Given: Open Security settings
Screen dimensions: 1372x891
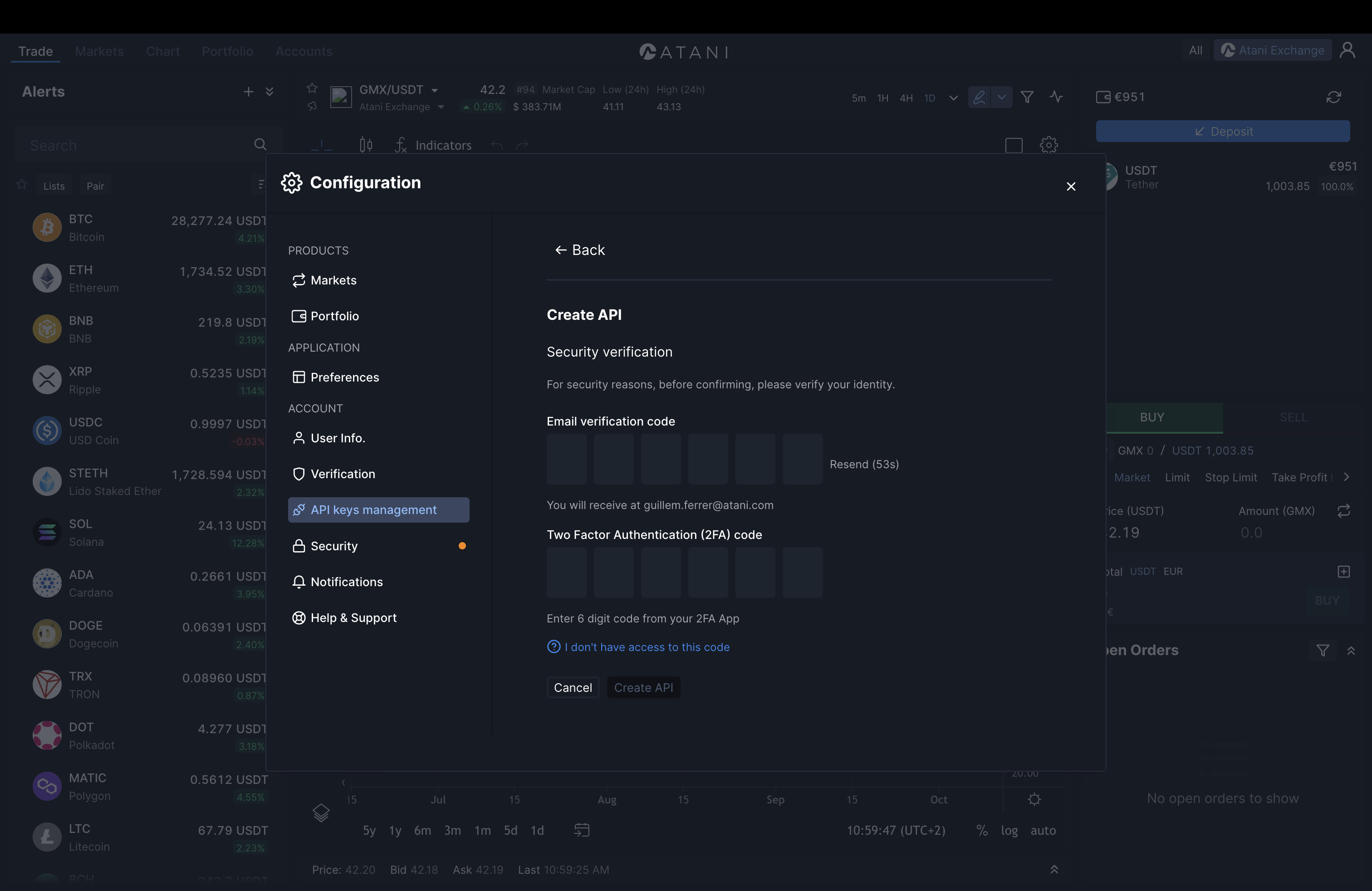Looking at the screenshot, I should pos(378,546).
